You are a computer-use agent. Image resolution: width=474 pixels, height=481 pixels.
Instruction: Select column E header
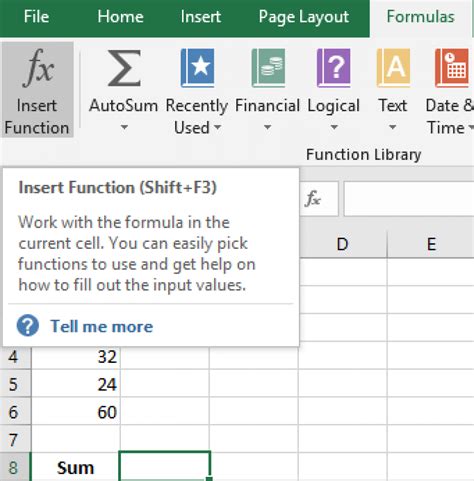pos(431,244)
